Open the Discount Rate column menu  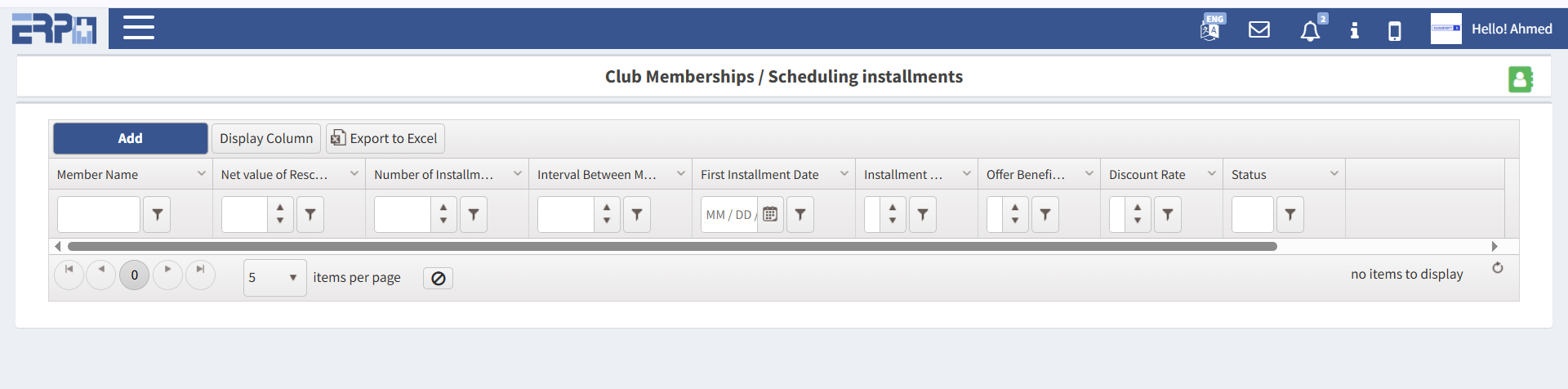point(1212,174)
